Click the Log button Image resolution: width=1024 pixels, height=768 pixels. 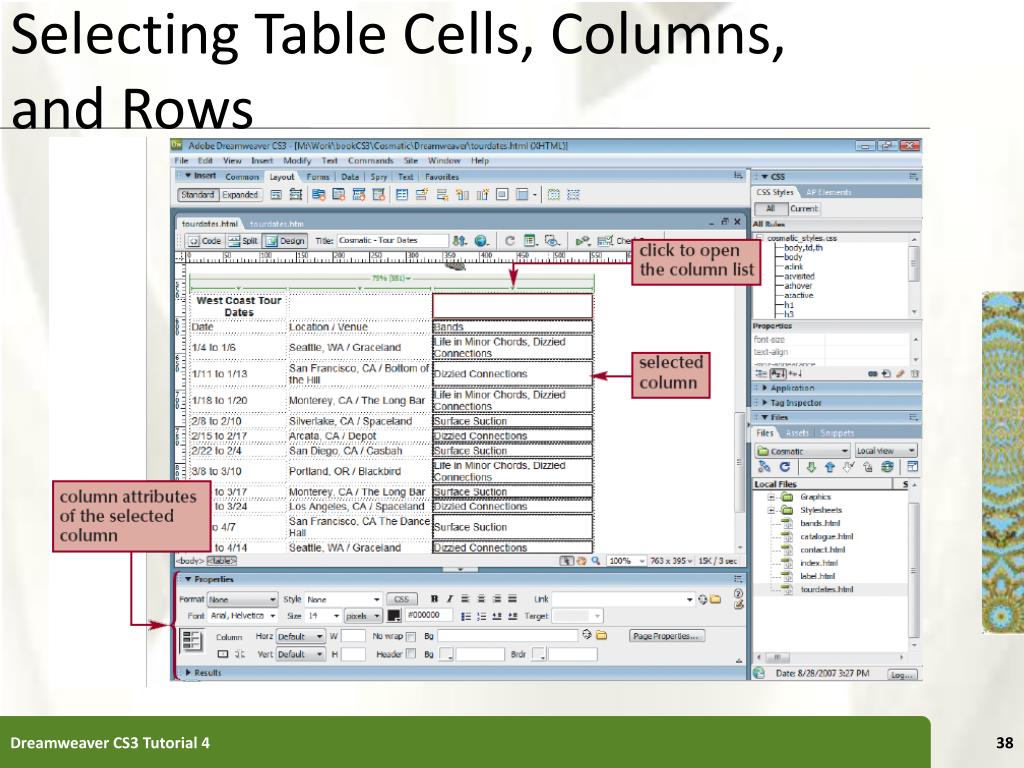click(x=902, y=675)
